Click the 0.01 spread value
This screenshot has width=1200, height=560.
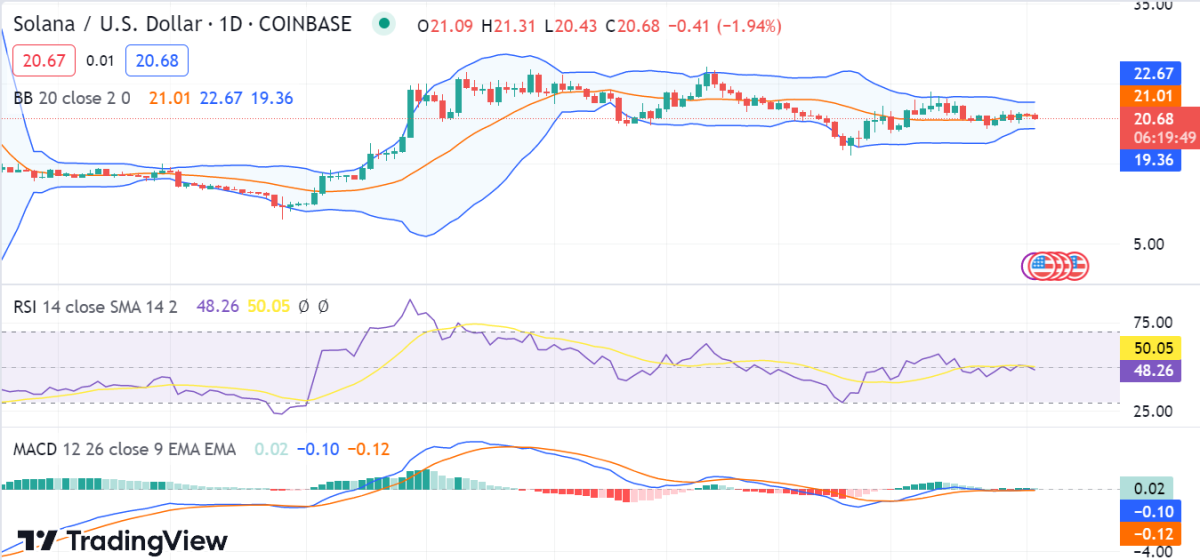tap(100, 61)
